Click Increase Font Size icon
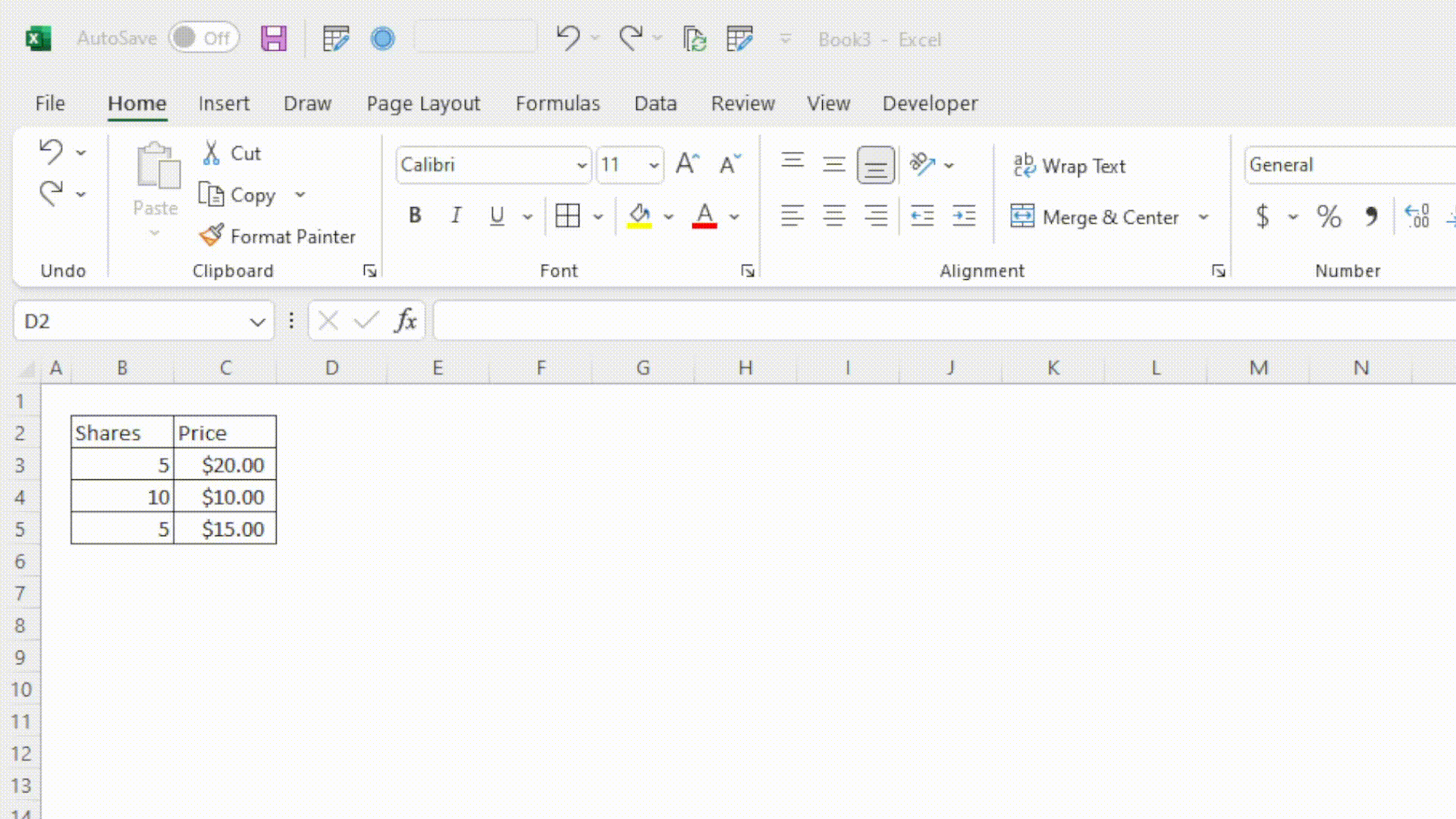 (688, 164)
